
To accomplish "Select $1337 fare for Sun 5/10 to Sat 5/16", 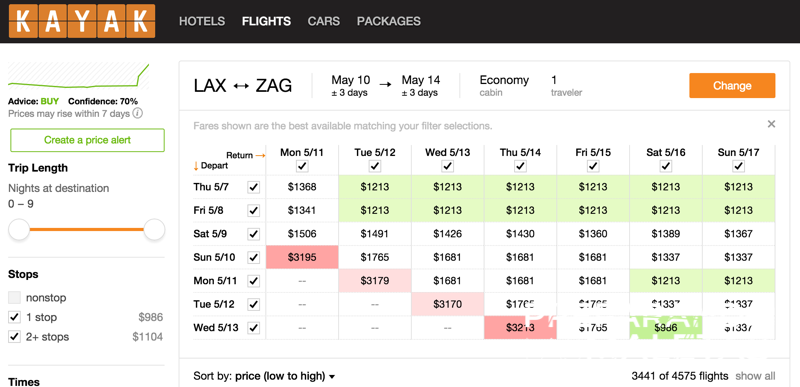I will 666,257.
